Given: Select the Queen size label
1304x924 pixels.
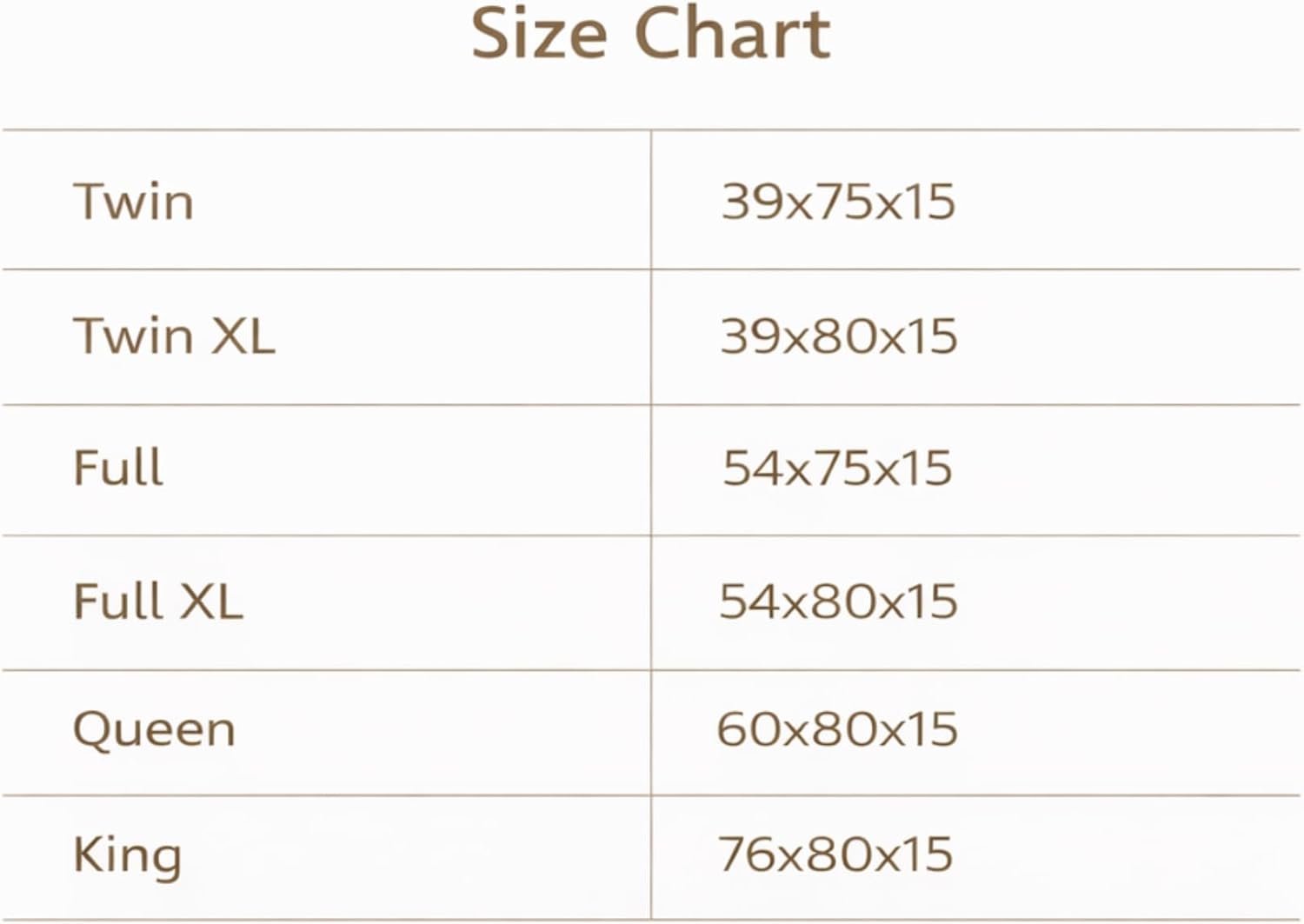Looking at the screenshot, I should tap(154, 729).
